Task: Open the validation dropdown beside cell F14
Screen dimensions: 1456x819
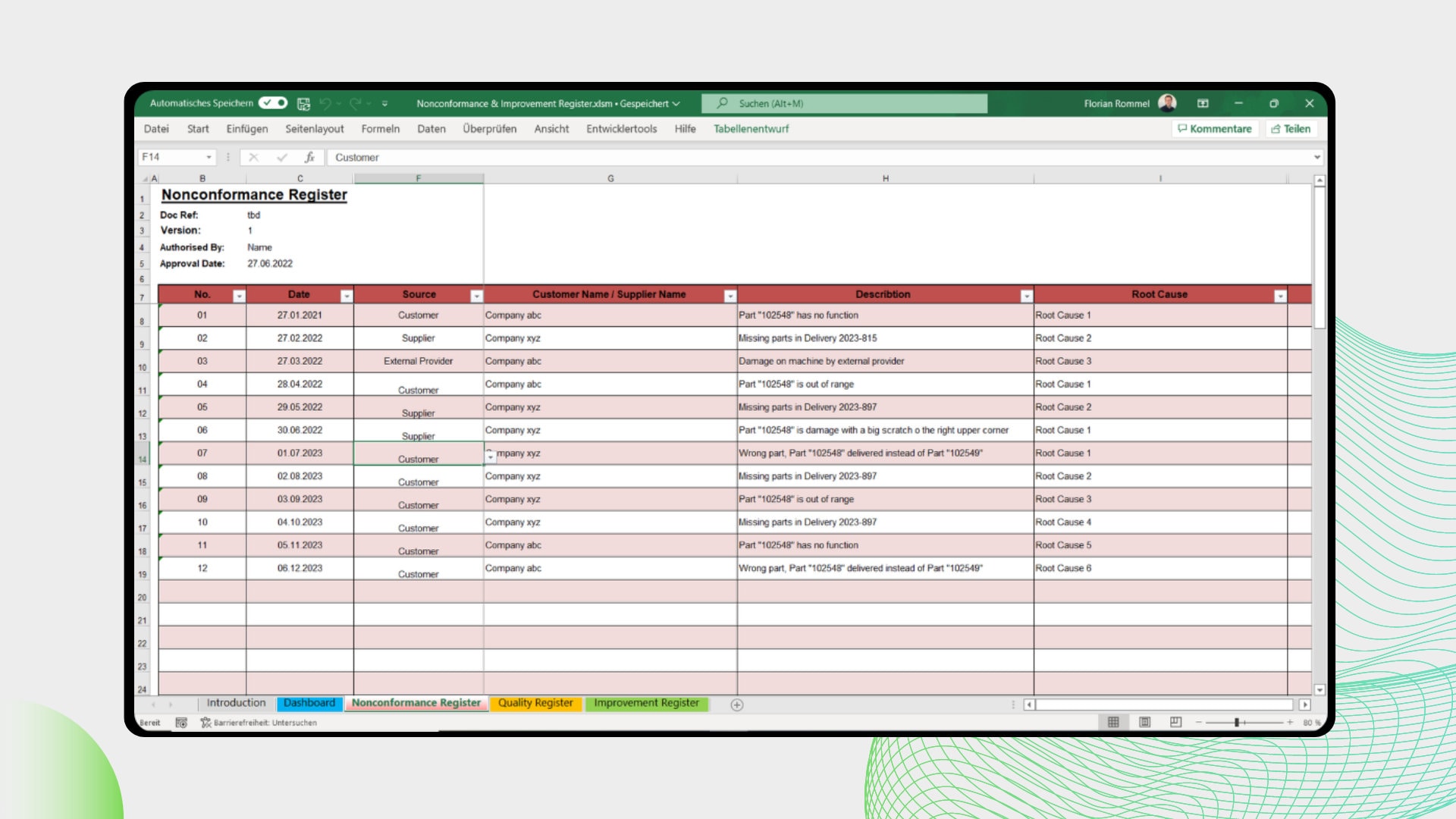Action: point(491,456)
